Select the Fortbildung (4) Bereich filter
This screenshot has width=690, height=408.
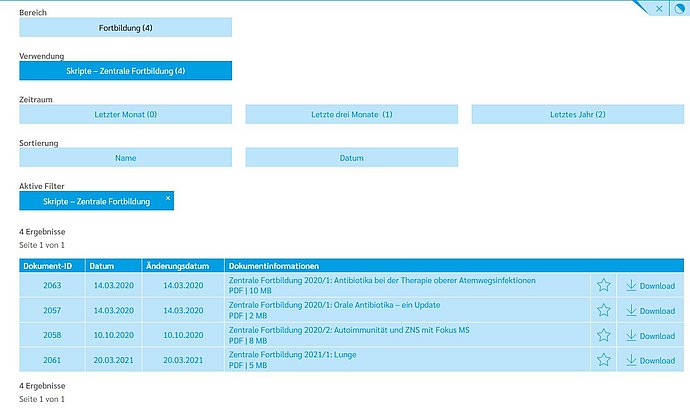click(x=125, y=27)
